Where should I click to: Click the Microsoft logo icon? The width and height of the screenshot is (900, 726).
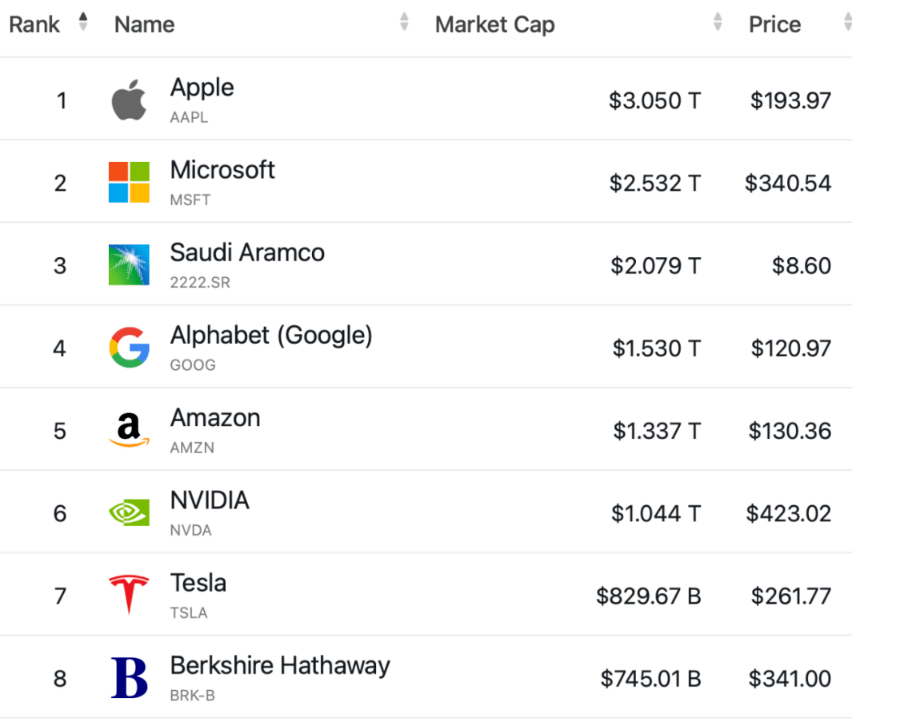pyautogui.click(x=129, y=183)
